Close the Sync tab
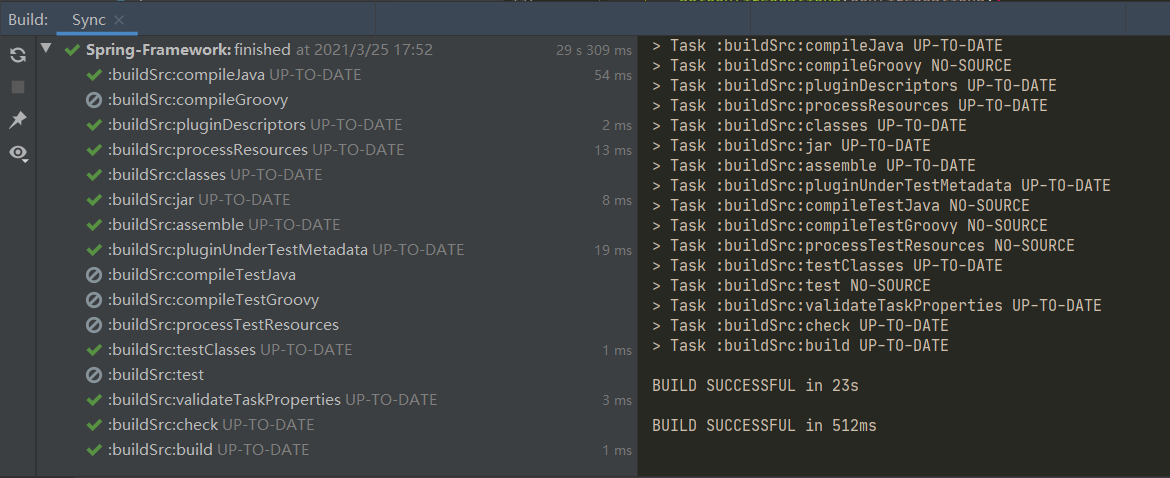 pyautogui.click(x=120, y=20)
